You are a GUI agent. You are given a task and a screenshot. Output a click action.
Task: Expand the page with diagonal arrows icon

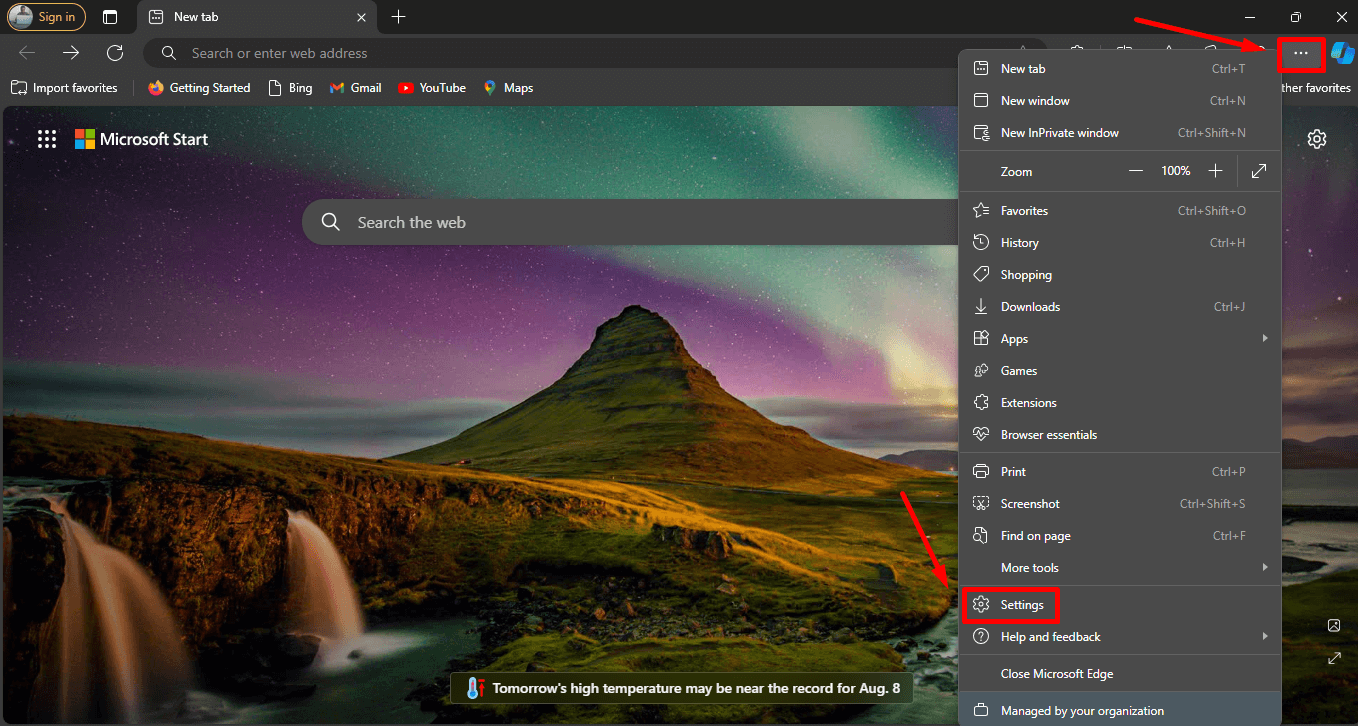pos(1334,659)
